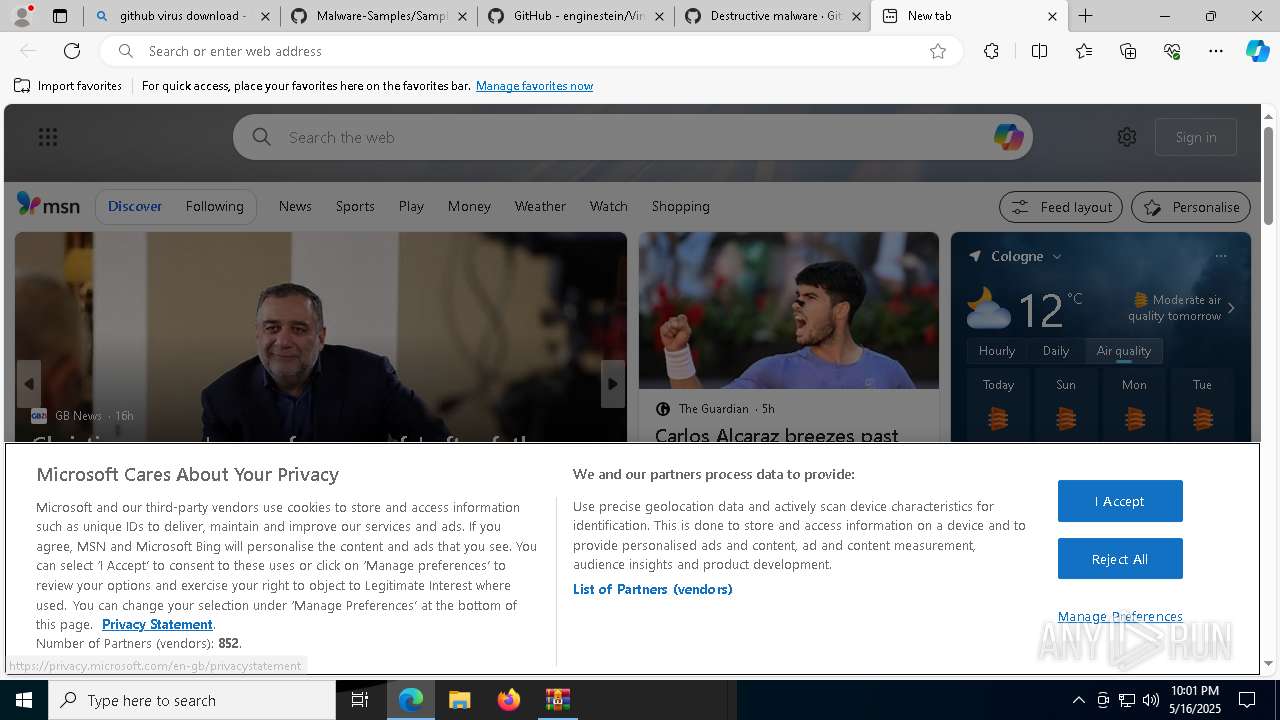The image size is (1280, 720).
Task: Switch to the Destructive malware GitHub tab
Action: click(x=774, y=16)
